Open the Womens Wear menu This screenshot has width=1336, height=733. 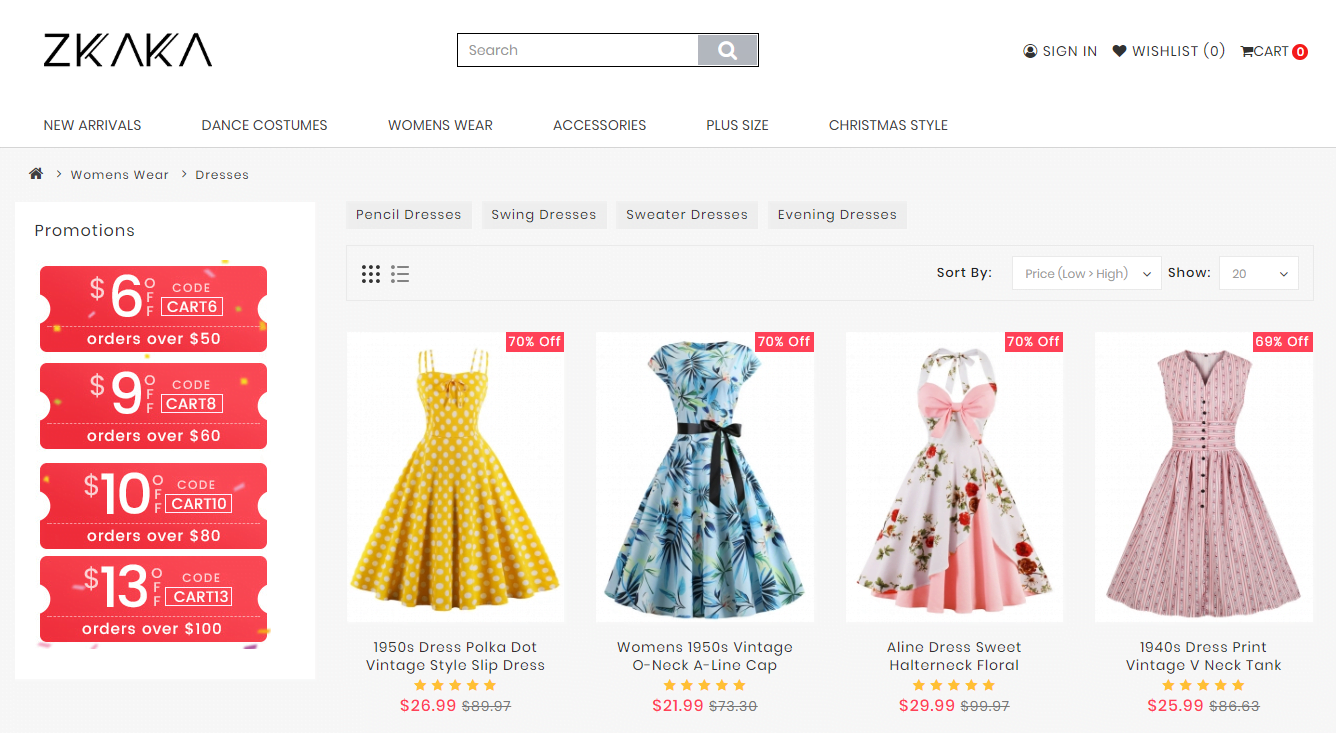[440, 125]
